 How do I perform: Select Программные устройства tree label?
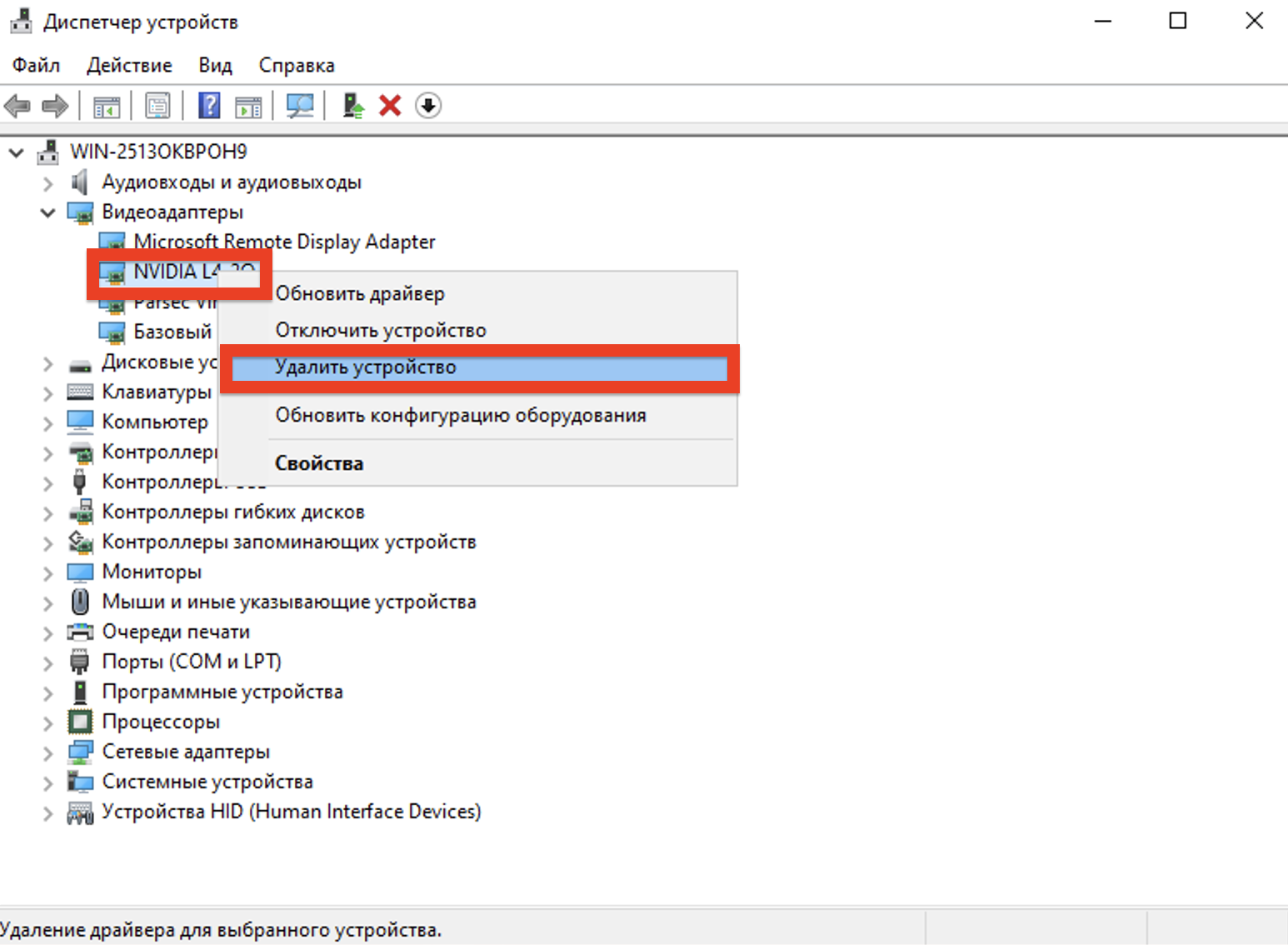[222, 692]
